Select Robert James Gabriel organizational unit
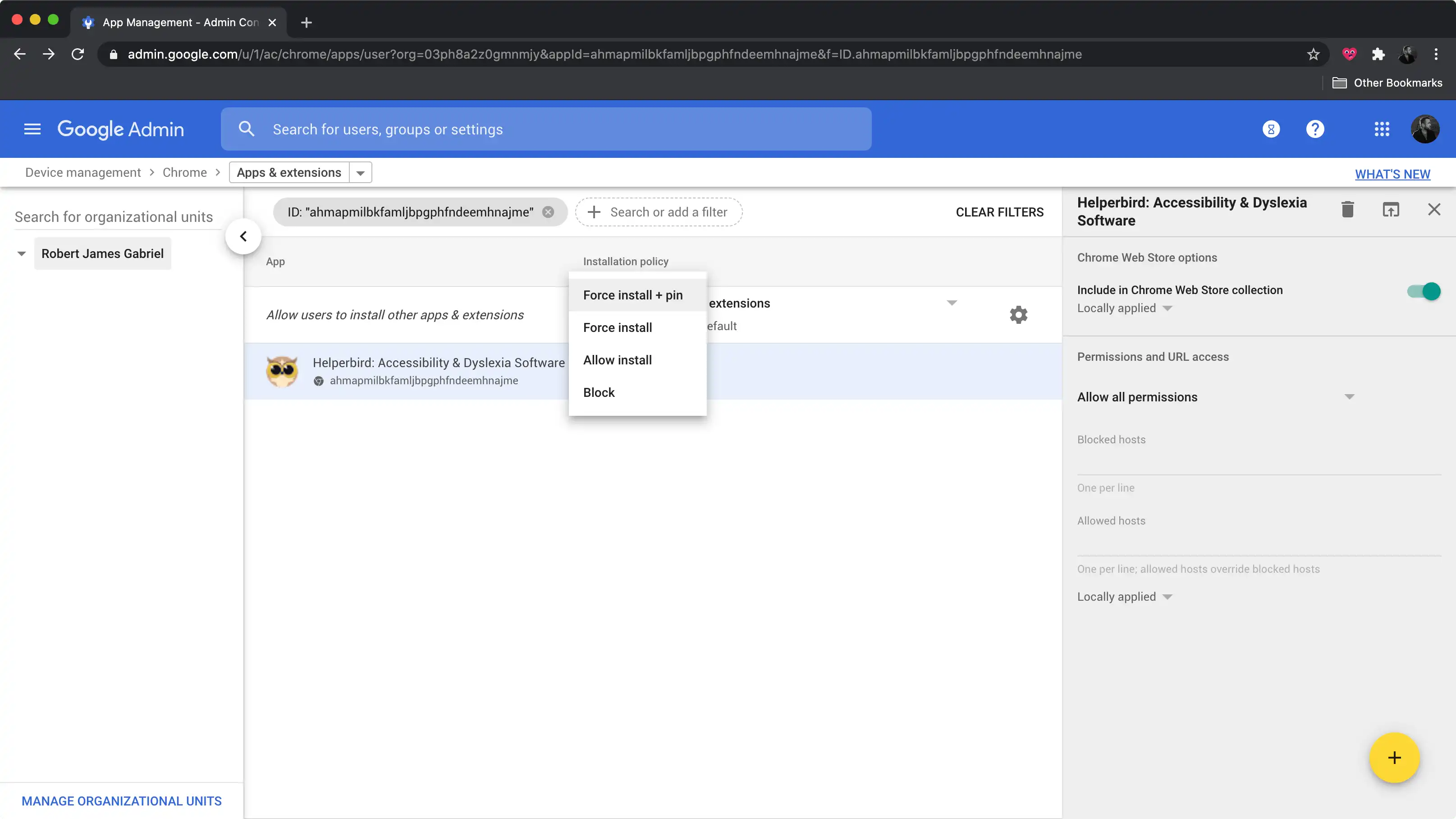Viewport: 1456px width, 819px height. point(102,253)
